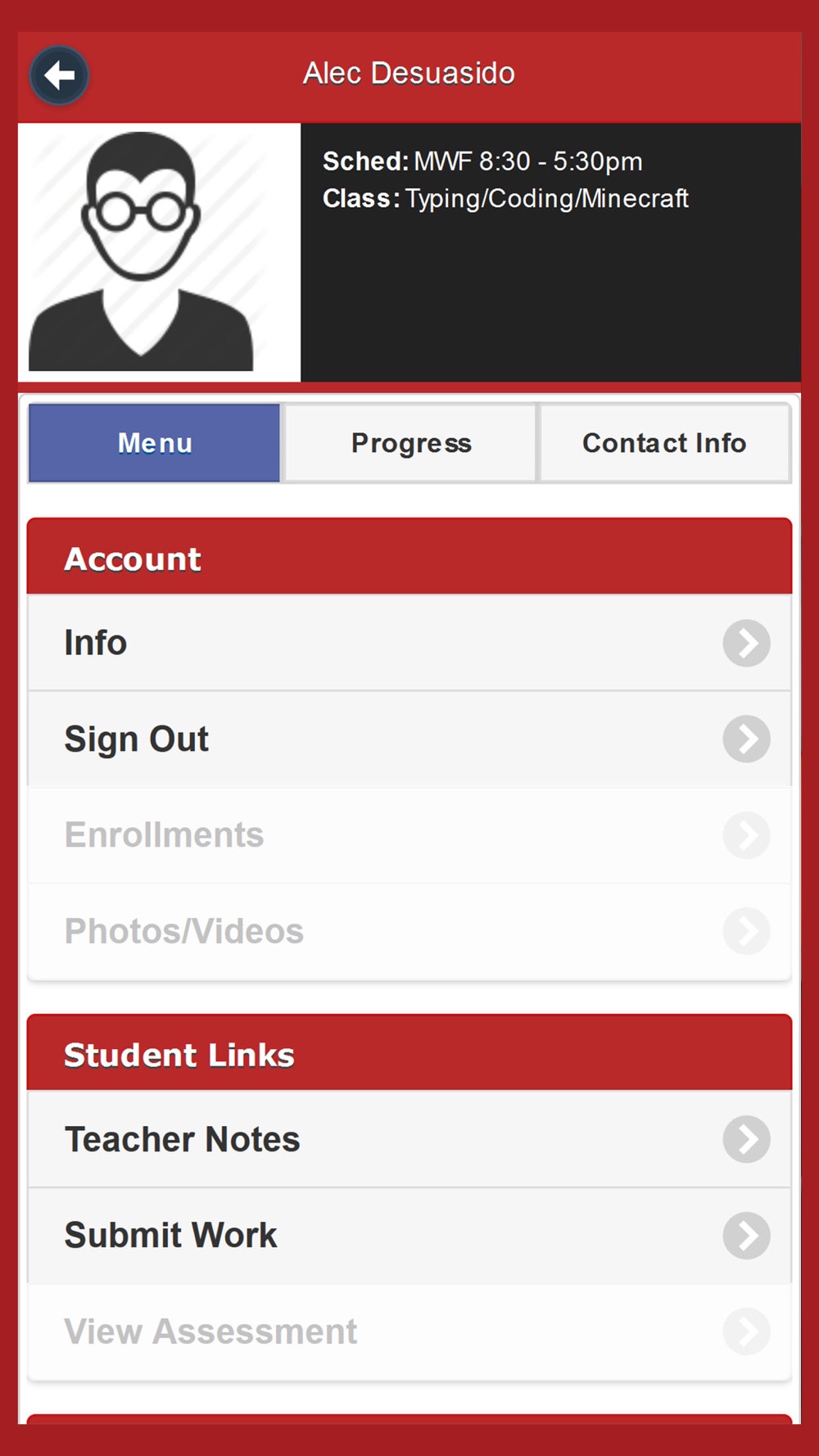The width and height of the screenshot is (819, 1456).
Task: Click the arrow icon next to View Assessment
Action: coord(746,1332)
